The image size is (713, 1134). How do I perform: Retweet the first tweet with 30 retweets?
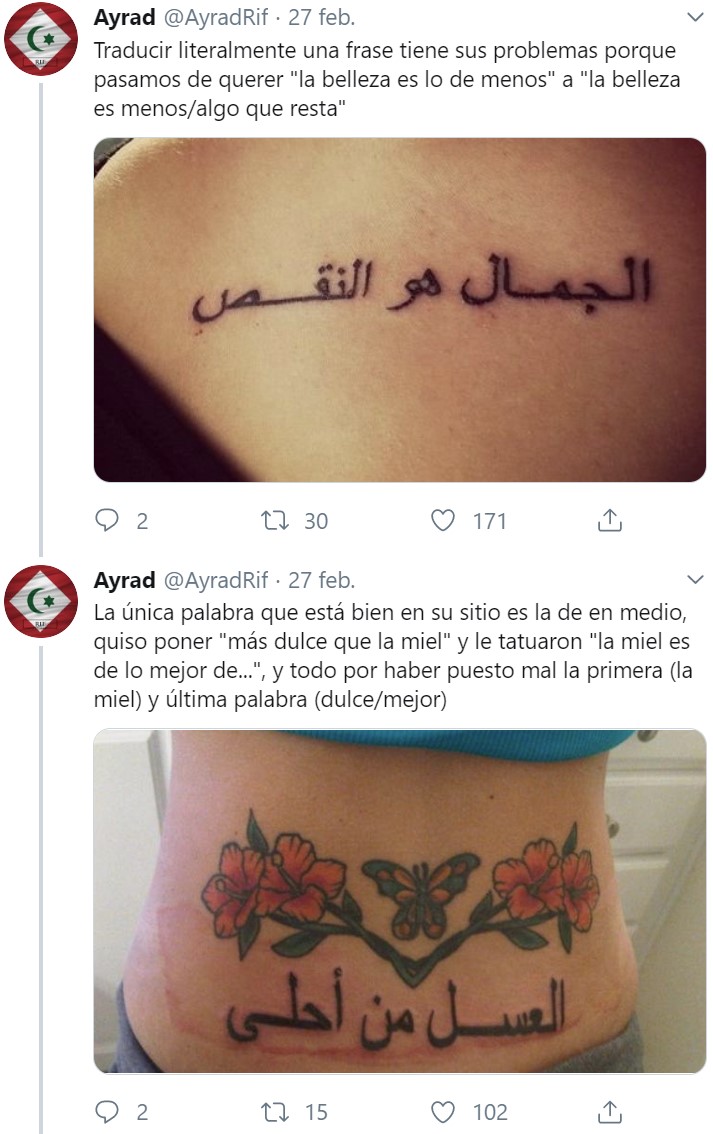tap(275, 520)
